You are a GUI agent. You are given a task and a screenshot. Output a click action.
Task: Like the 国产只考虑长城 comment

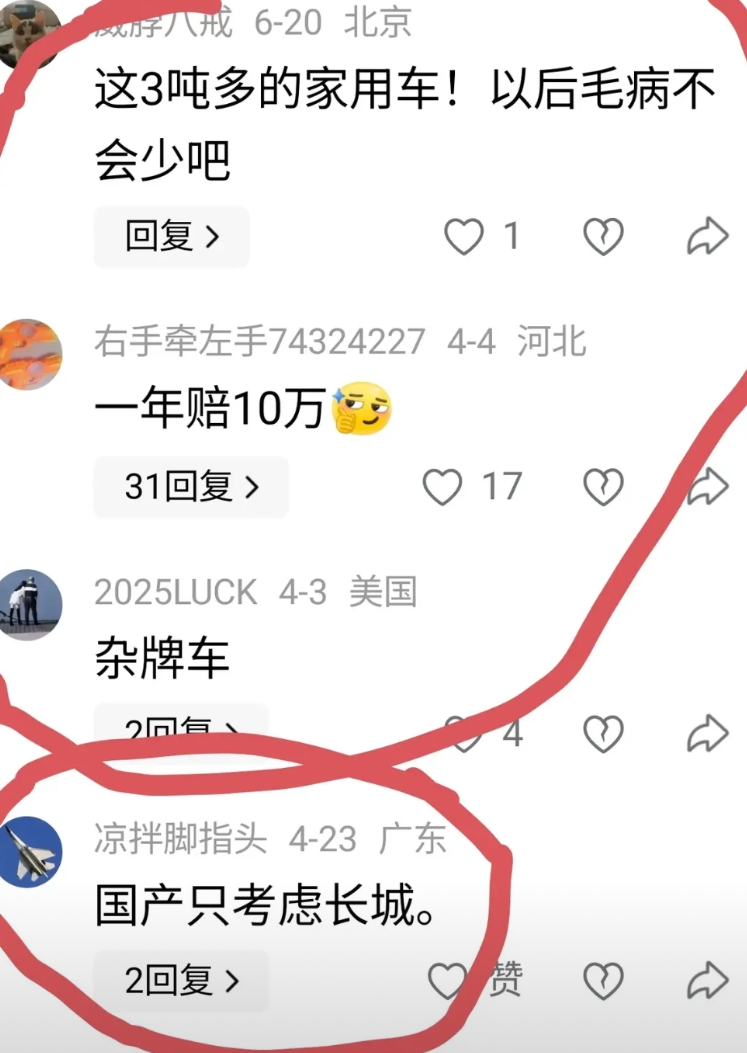[x=447, y=981]
